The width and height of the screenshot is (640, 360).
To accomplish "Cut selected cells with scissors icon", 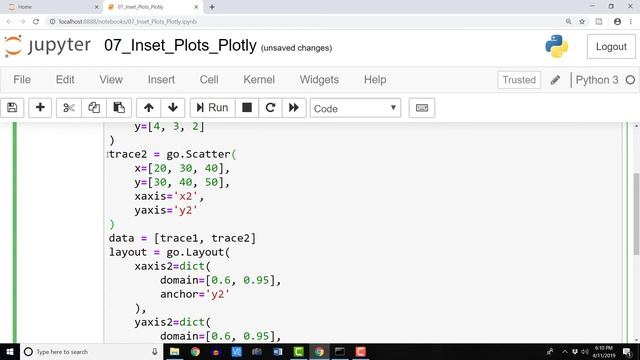I will click(x=69, y=108).
